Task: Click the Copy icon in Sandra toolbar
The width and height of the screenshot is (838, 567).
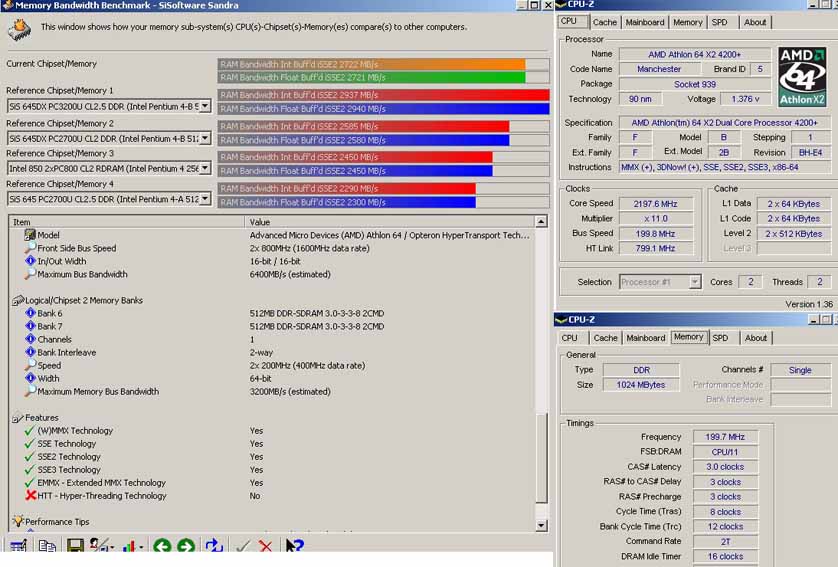Action: [47, 546]
